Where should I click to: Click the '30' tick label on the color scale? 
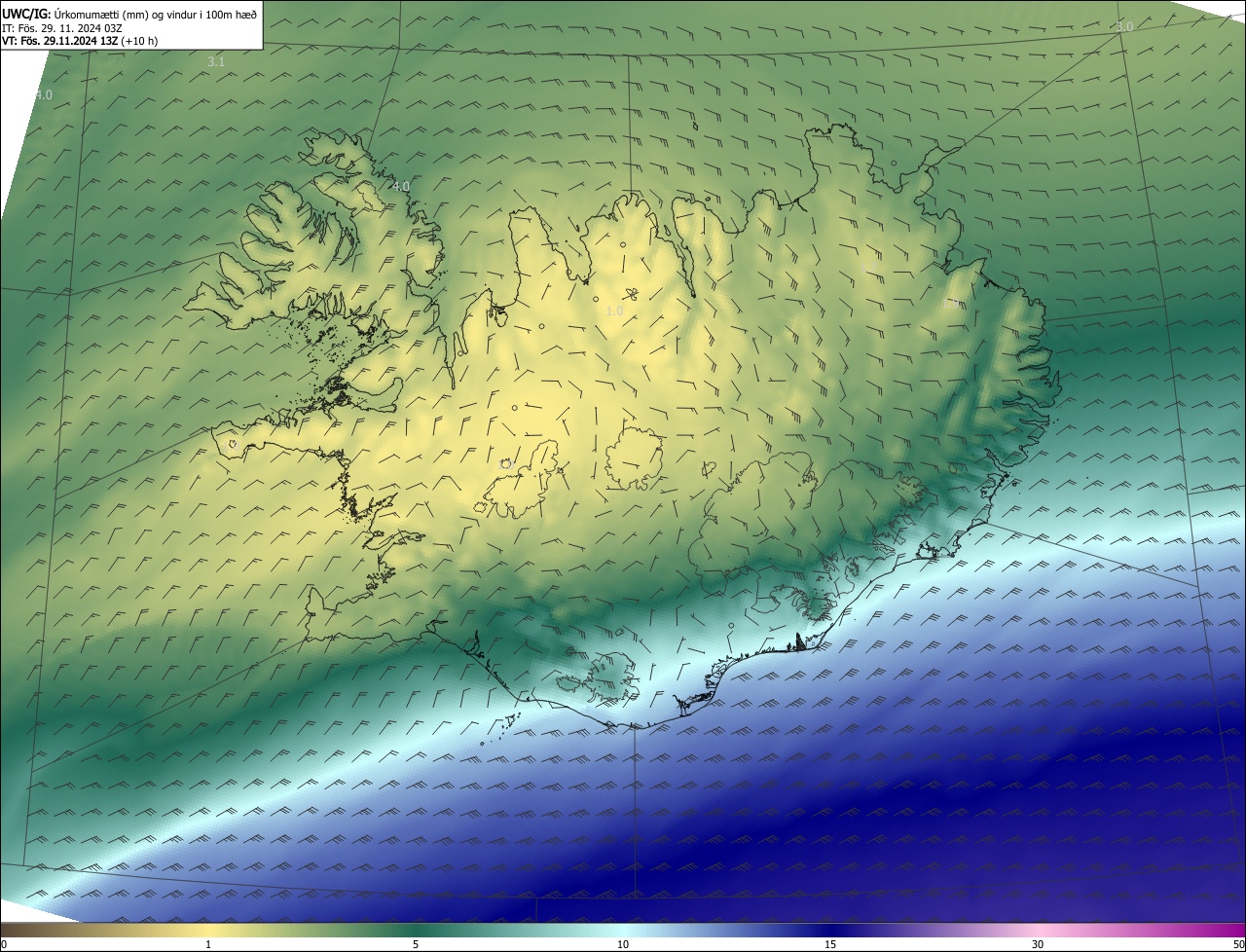tap(1038, 944)
